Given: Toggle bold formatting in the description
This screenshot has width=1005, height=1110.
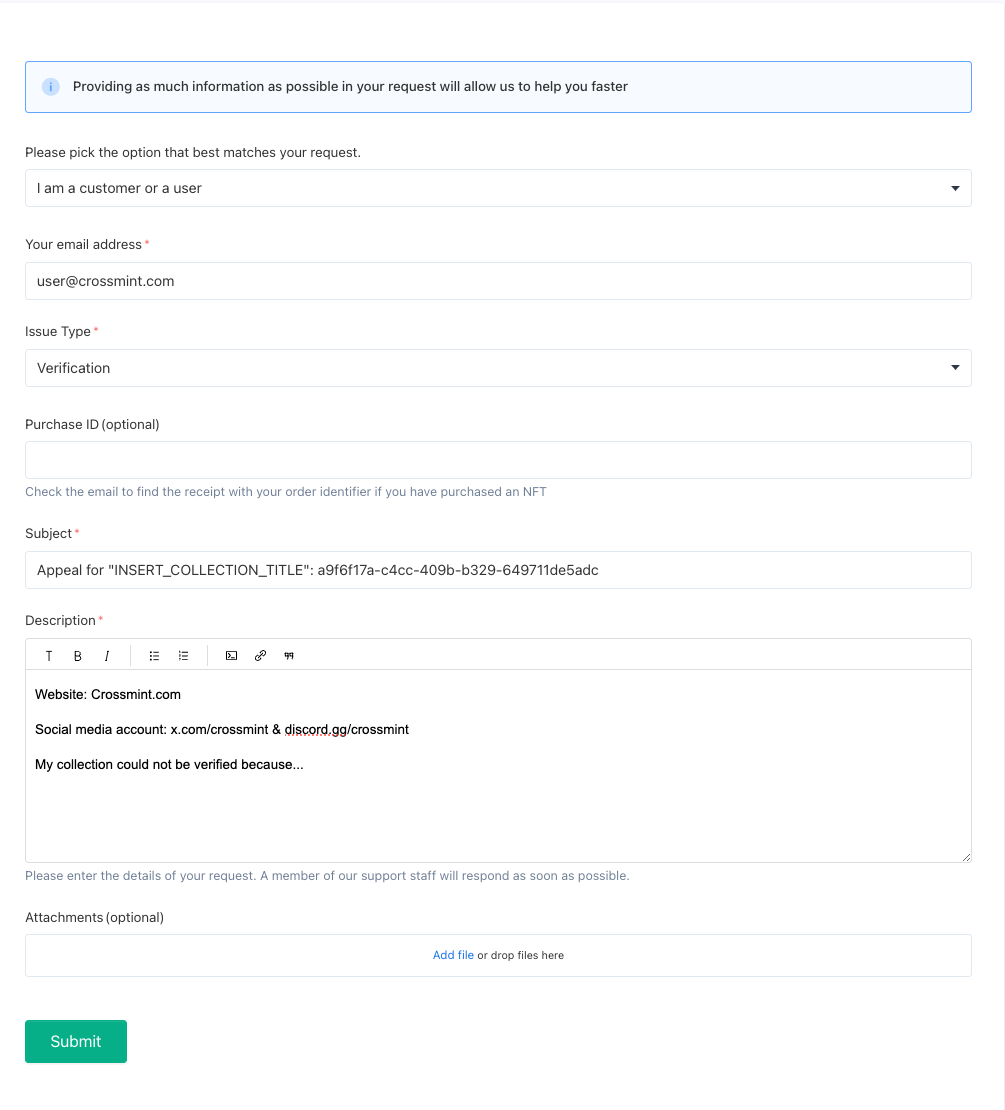Looking at the screenshot, I should click(x=78, y=656).
